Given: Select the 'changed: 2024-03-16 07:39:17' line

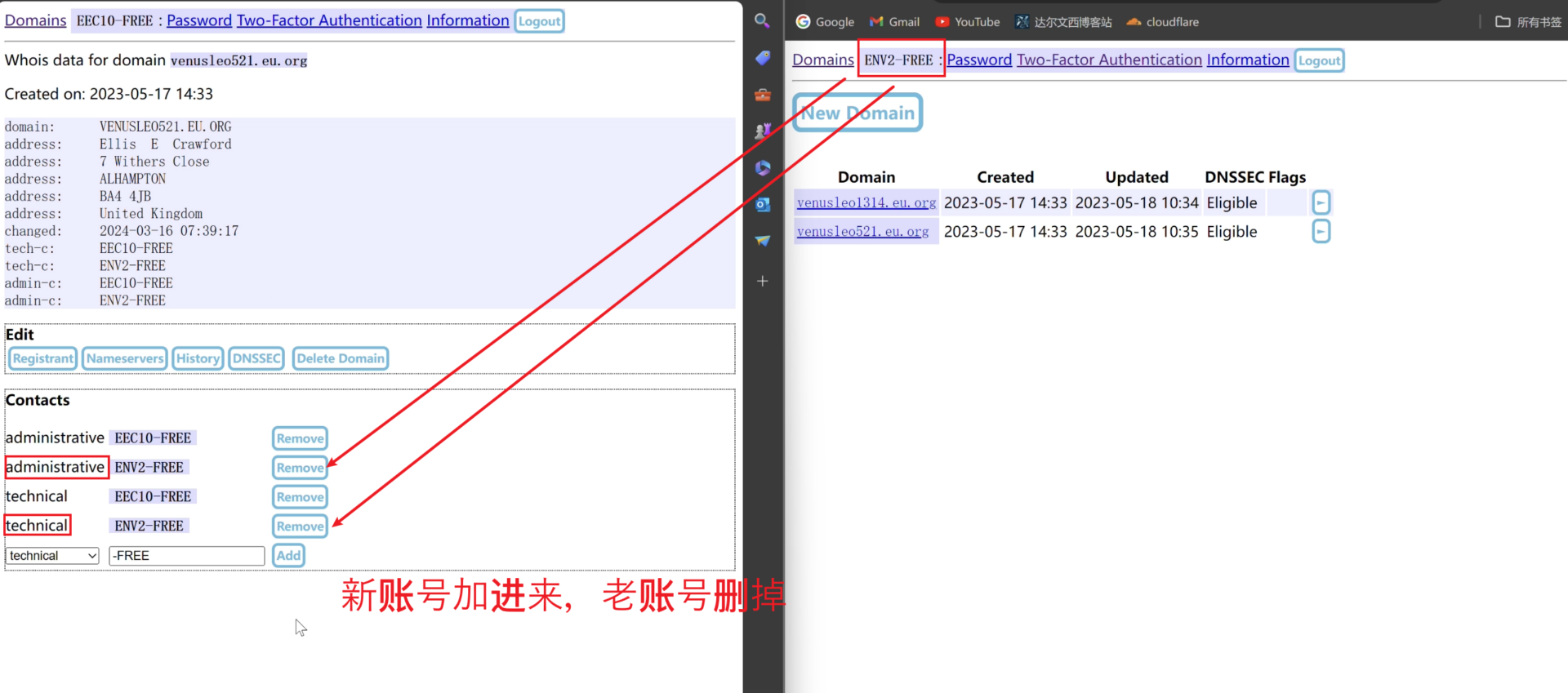Looking at the screenshot, I should tap(122, 231).
